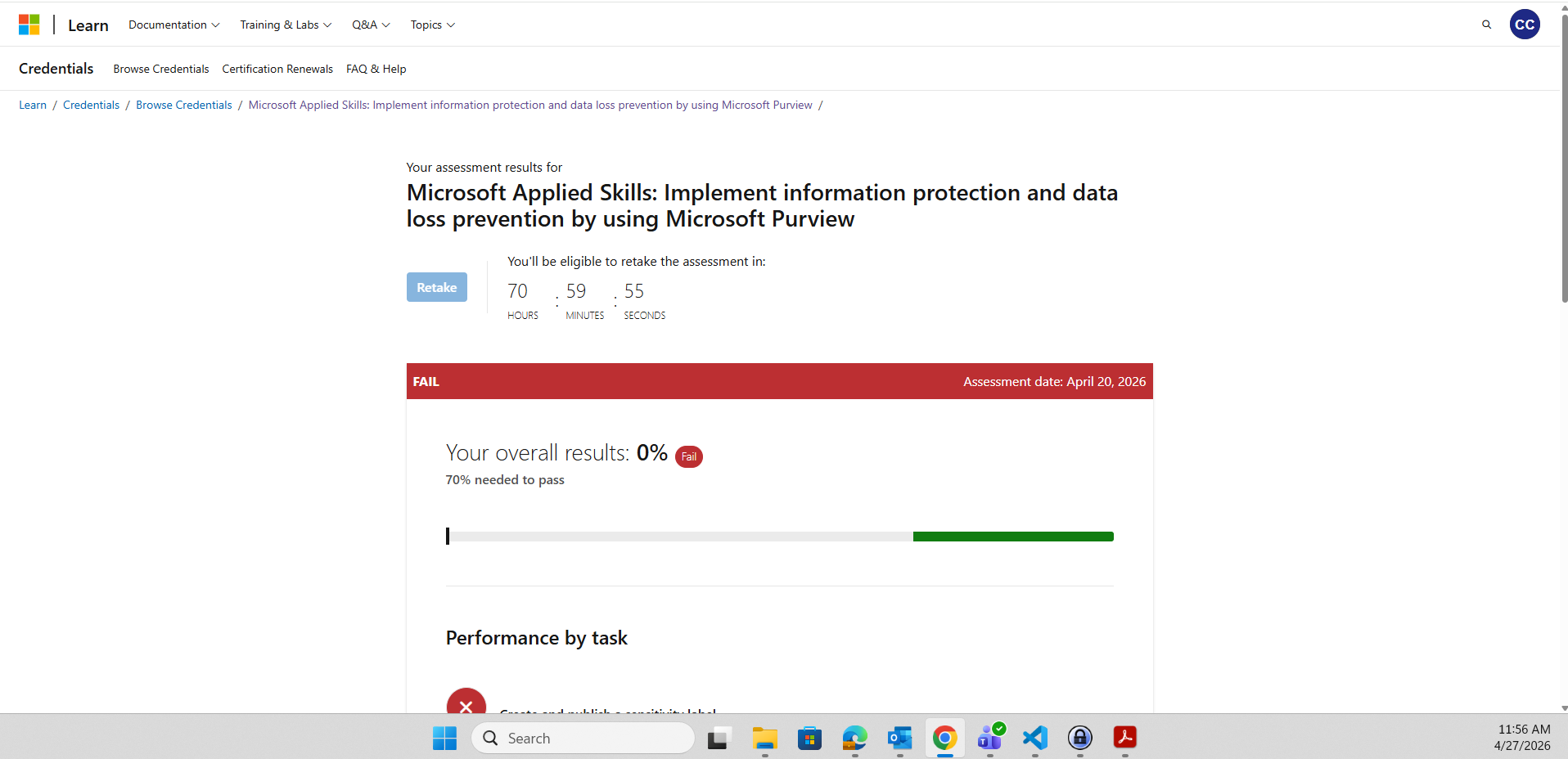Launch File Explorer from the taskbar

(764, 739)
